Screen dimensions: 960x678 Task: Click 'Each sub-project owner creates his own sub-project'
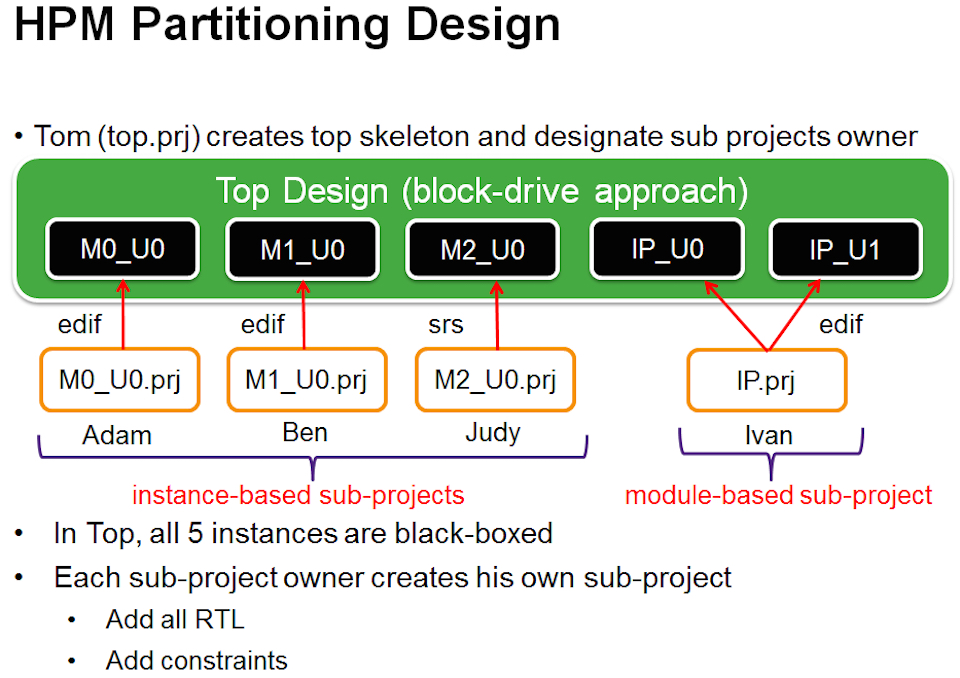tap(392, 578)
